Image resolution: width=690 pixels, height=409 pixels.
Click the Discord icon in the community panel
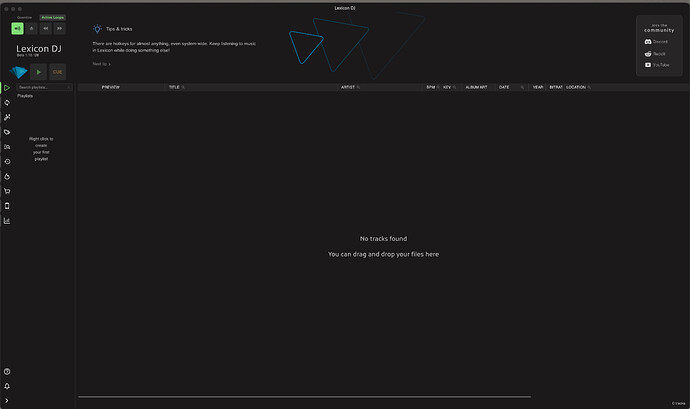click(648, 41)
